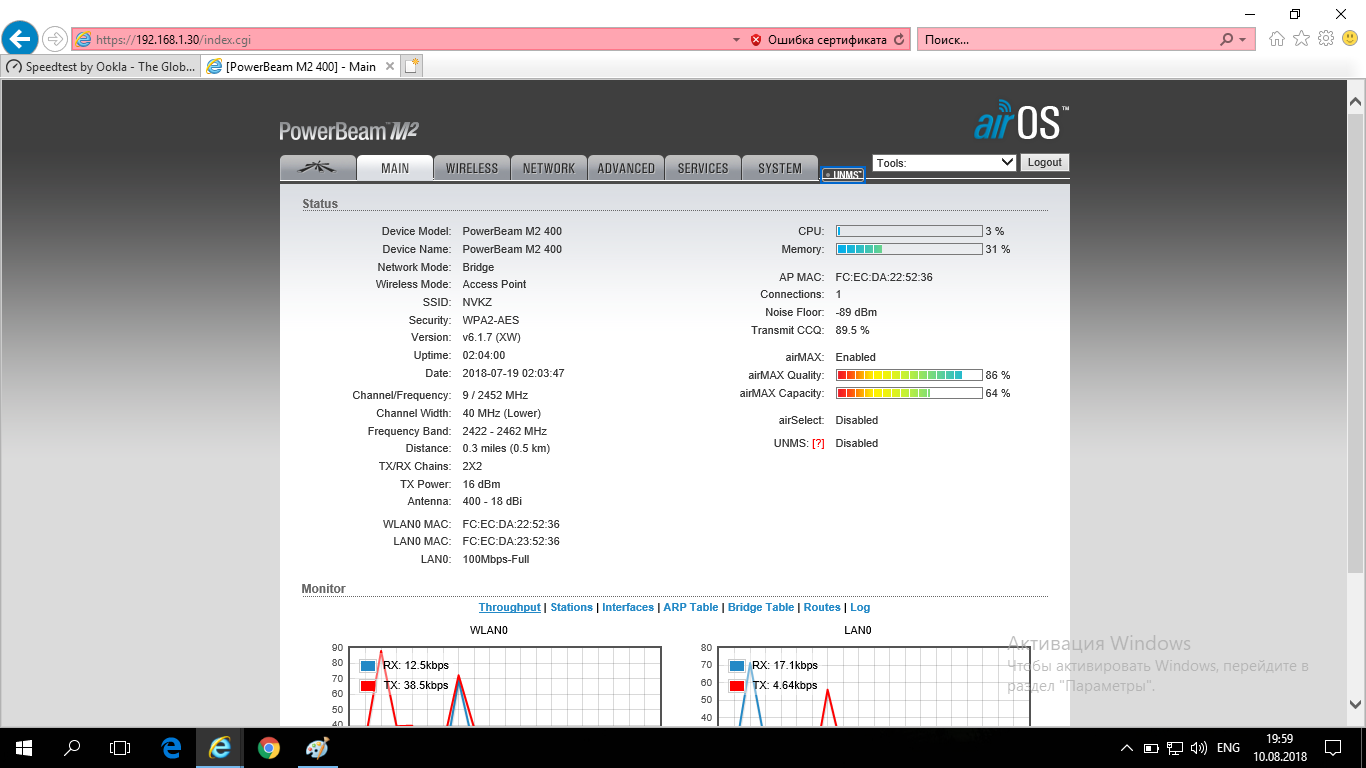Click the SSID value NVKZ
The height and width of the screenshot is (768, 1366).
pyautogui.click(x=477, y=302)
